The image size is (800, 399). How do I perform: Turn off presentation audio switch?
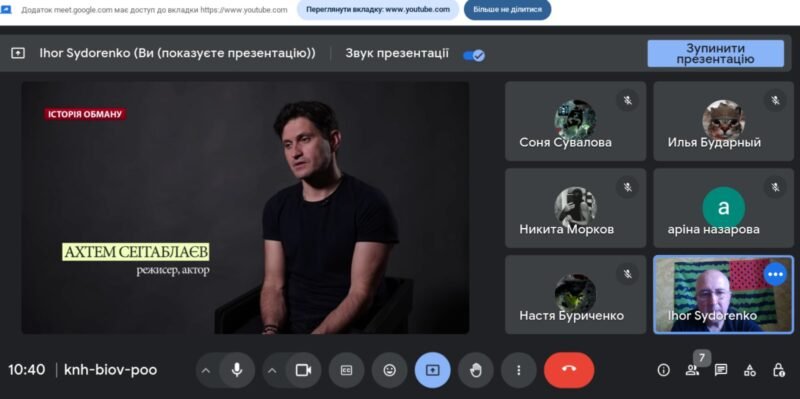pos(473,55)
